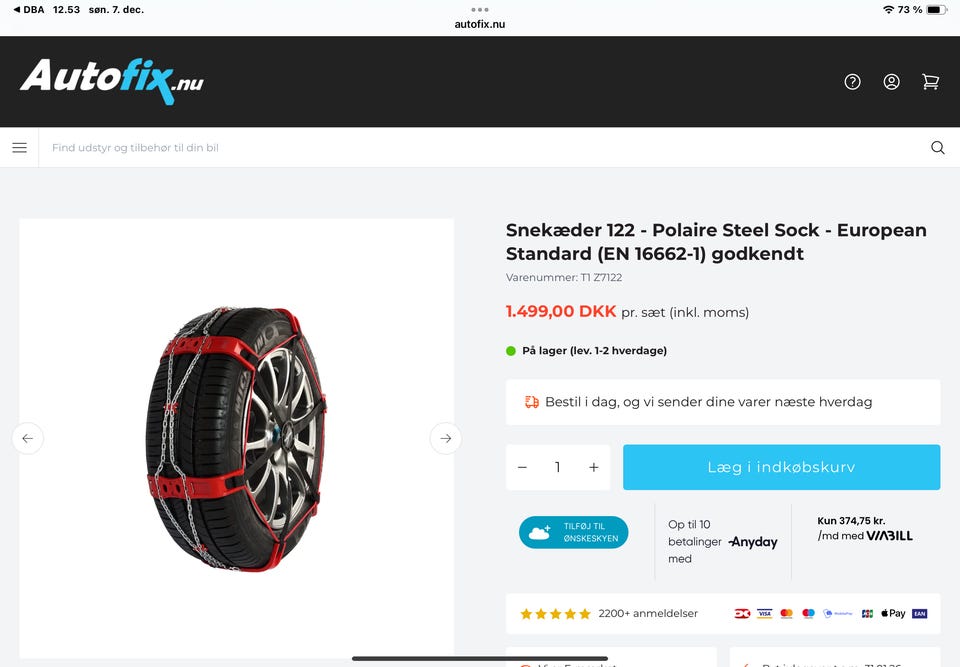Screen dimensions: 960x667
Task: Tap the three dots above the address bar
Action: [480, 9]
